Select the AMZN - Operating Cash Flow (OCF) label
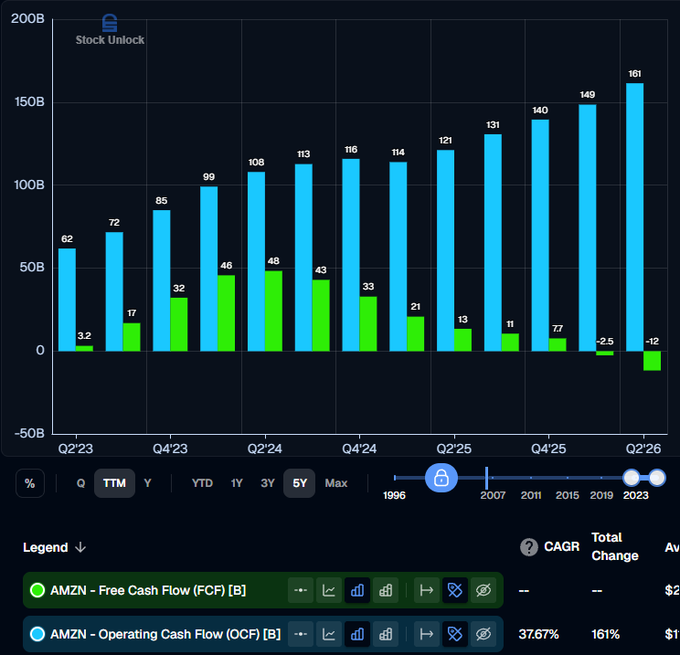The image size is (680, 655). (165, 635)
